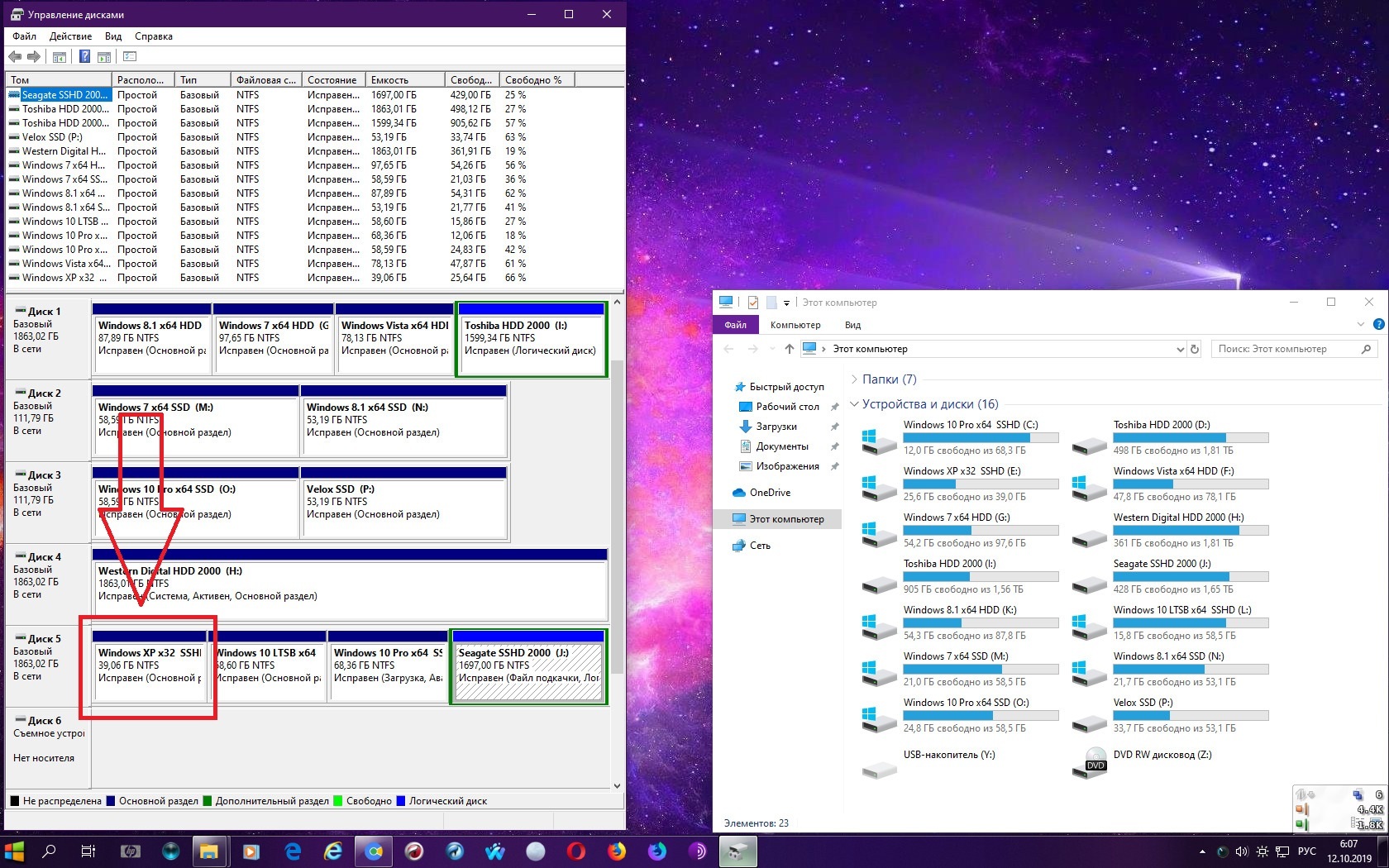
Task: Select the Windows 8.1 x64 SSD (N:) partition block
Action: click(403, 421)
